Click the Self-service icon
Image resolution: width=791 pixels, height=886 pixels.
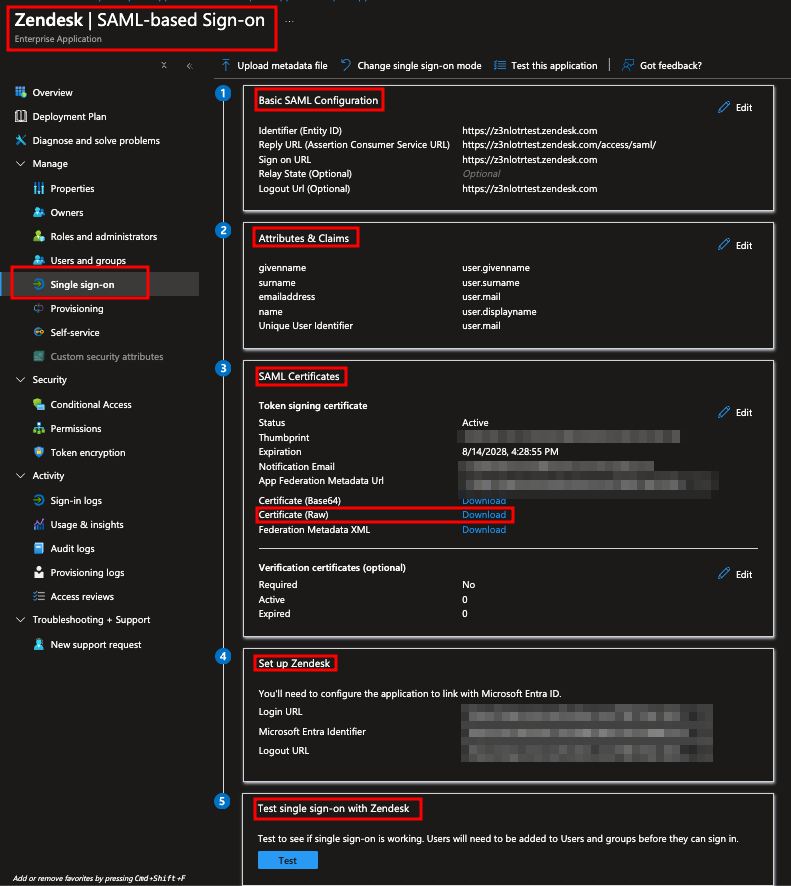[39, 332]
